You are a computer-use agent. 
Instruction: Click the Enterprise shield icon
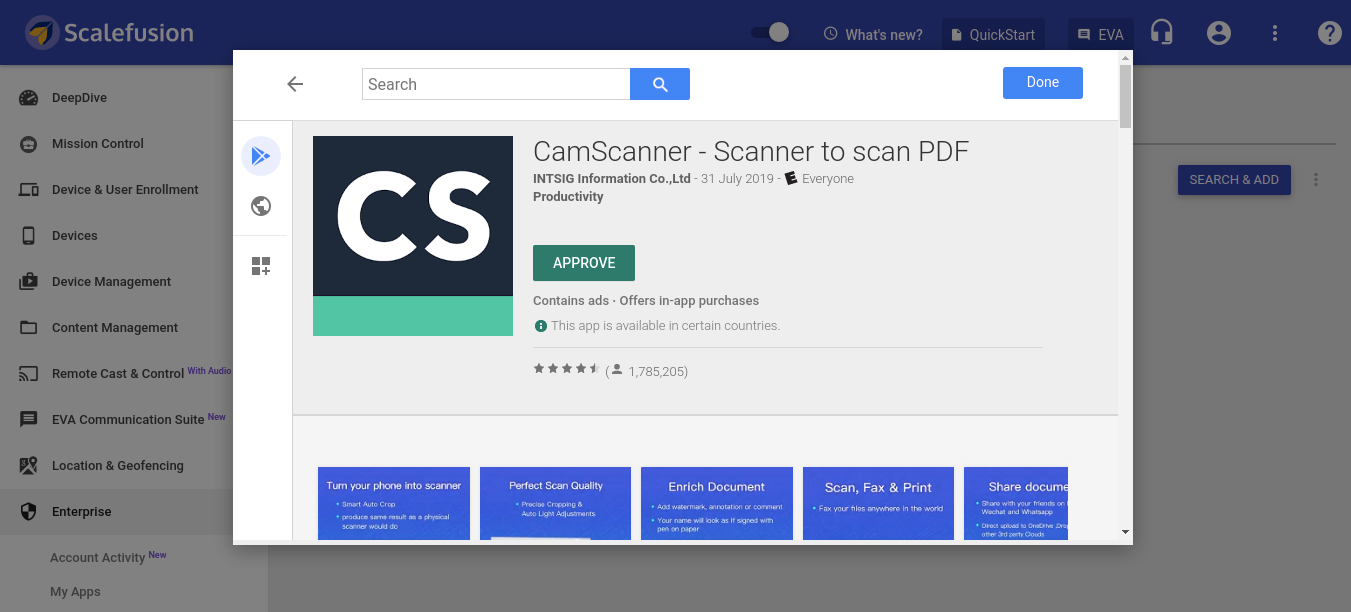(28, 512)
